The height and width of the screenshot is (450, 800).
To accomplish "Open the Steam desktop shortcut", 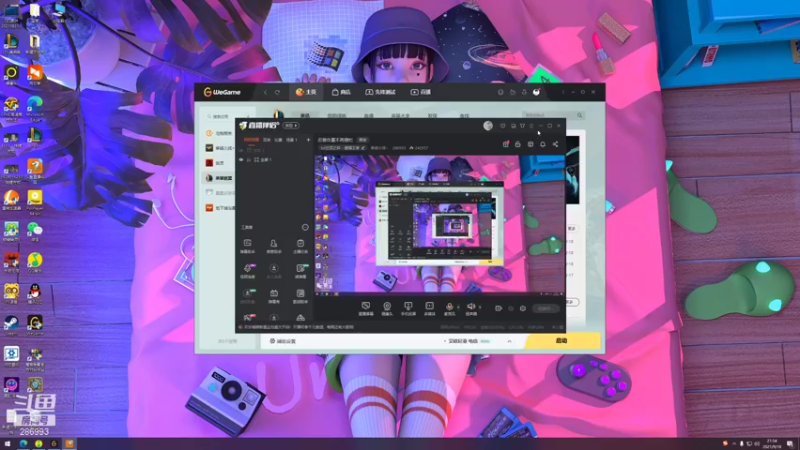I will coord(11,324).
